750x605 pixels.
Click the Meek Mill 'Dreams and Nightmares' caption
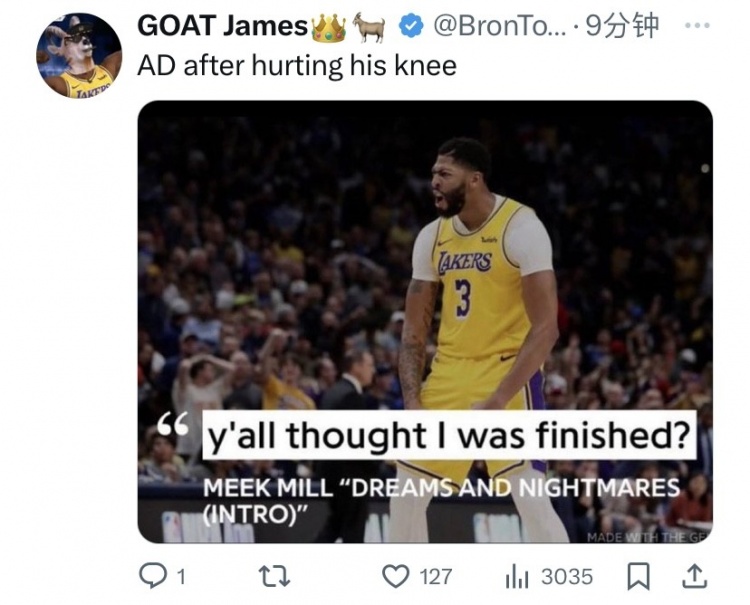[x=440, y=497]
